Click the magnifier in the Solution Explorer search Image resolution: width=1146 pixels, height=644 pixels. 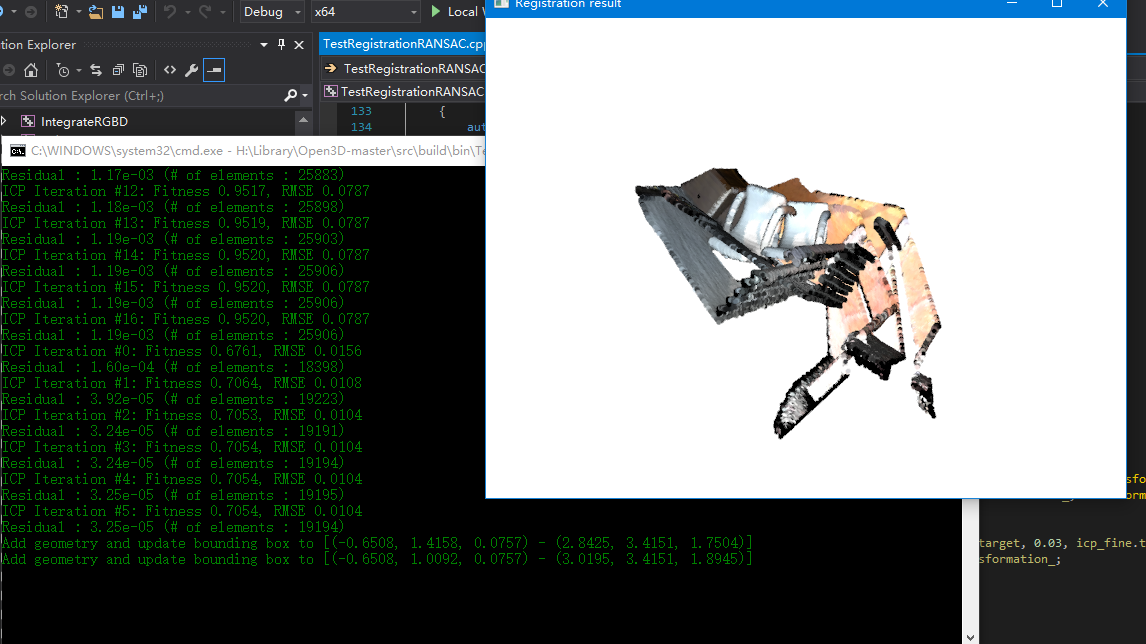290,95
